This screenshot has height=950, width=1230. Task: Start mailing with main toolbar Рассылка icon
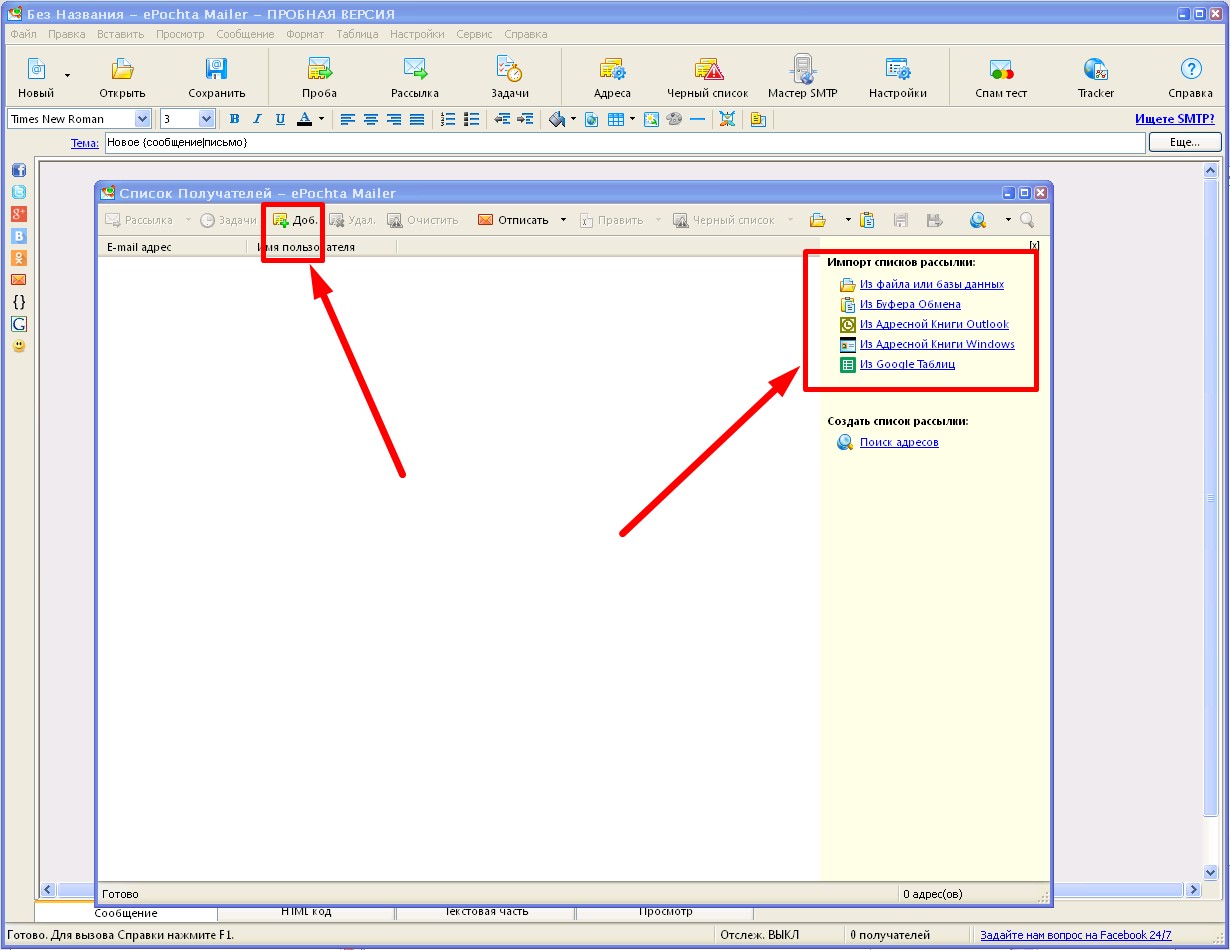(x=415, y=69)
